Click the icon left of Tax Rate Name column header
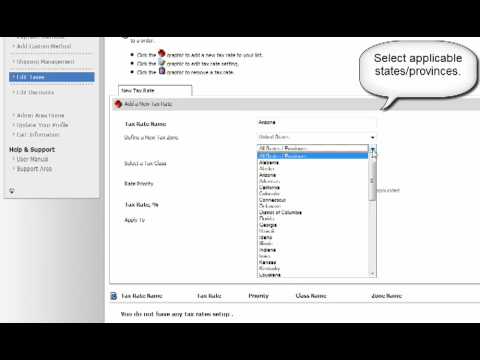The width and height of the screenshot is (480, 360). pos(114,296)
